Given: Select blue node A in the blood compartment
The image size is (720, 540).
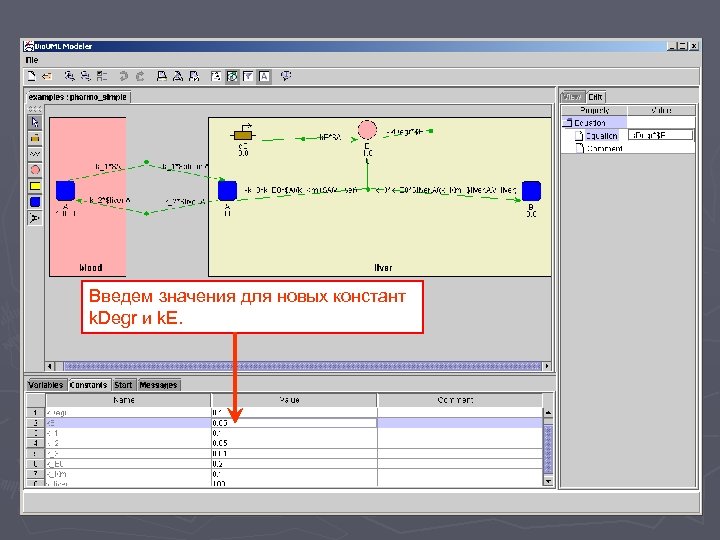Looking at the screenshot, I should [65, 191].
